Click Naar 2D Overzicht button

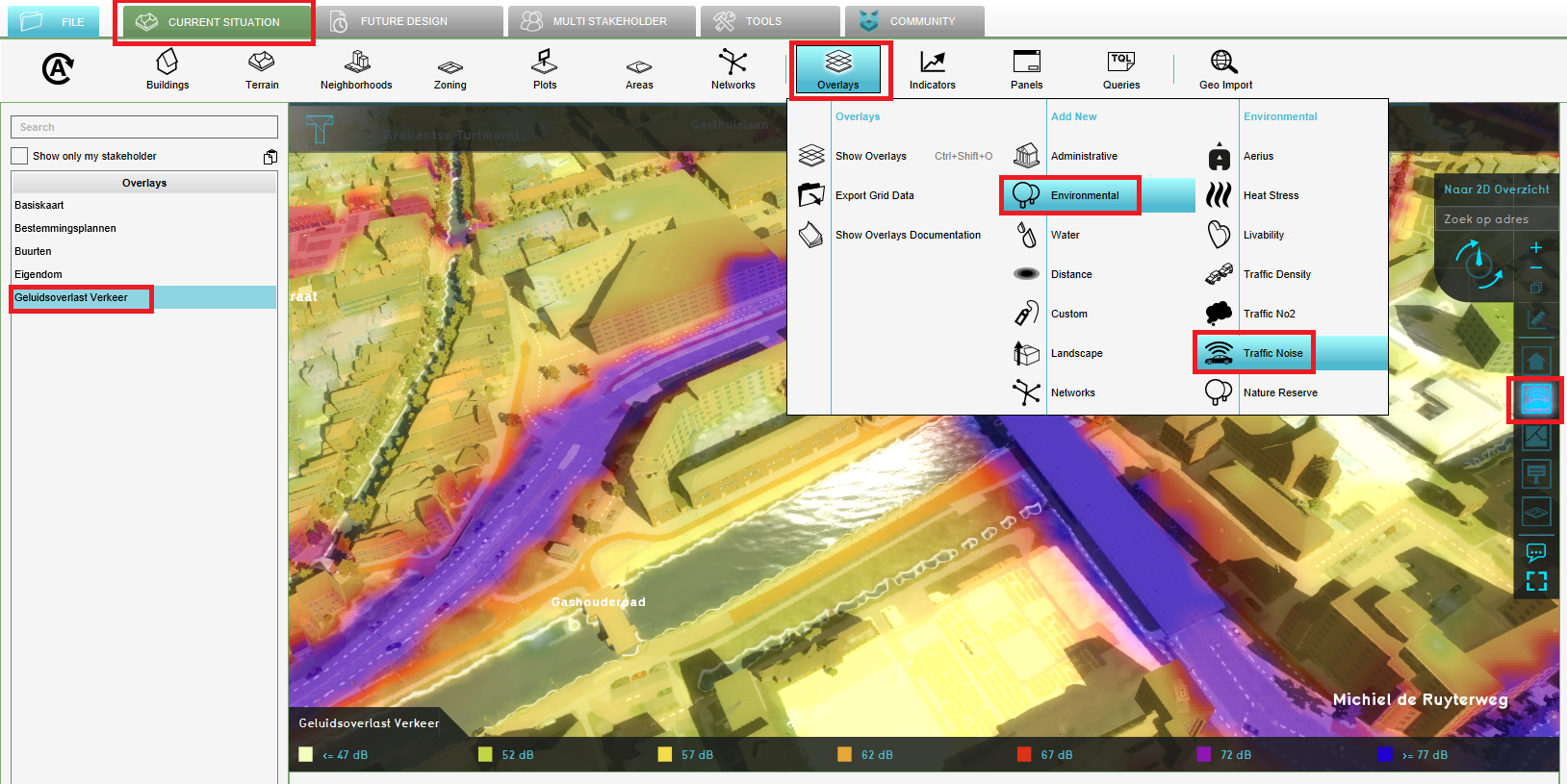(1496, 190)
